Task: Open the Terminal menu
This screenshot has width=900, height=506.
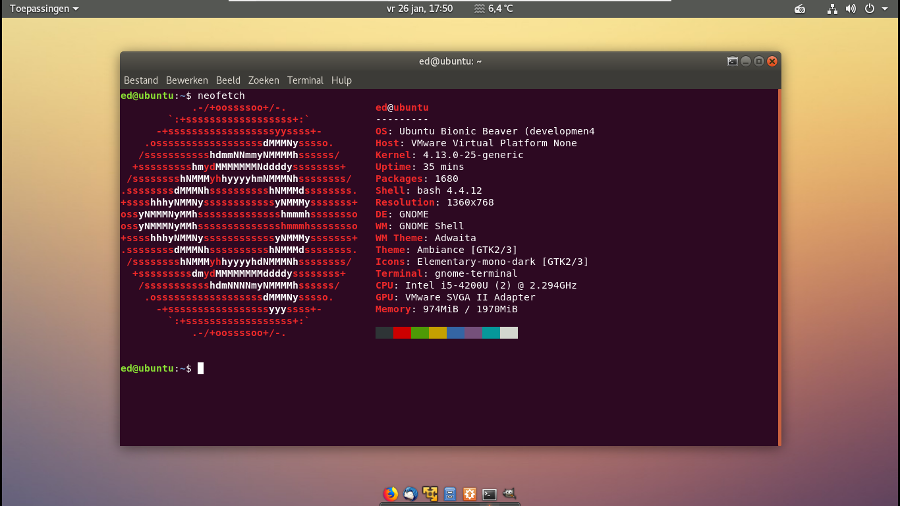Action: pyautogui.click(x=305, y=80)
